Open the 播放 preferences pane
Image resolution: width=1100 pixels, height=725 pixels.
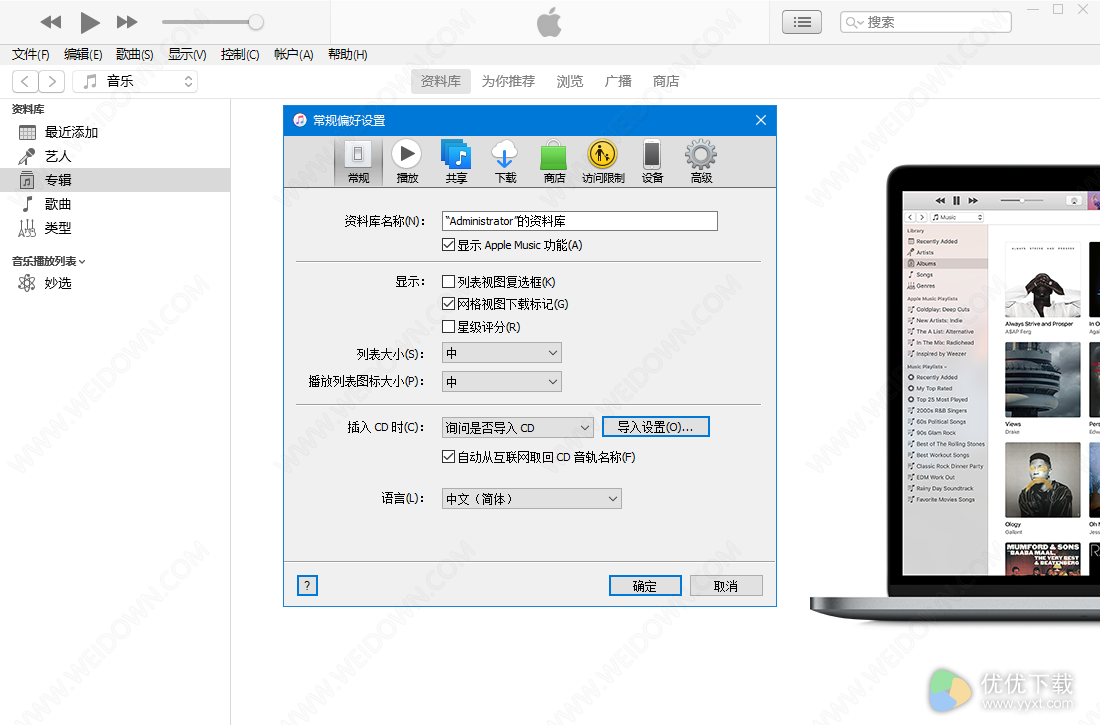click(407, 162)
